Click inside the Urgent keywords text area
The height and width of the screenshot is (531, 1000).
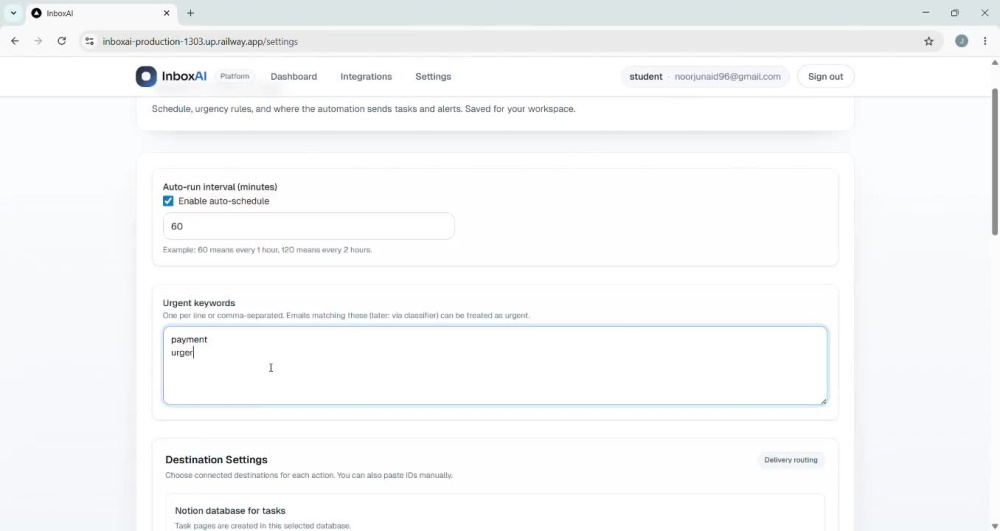[x=495, y=365]
